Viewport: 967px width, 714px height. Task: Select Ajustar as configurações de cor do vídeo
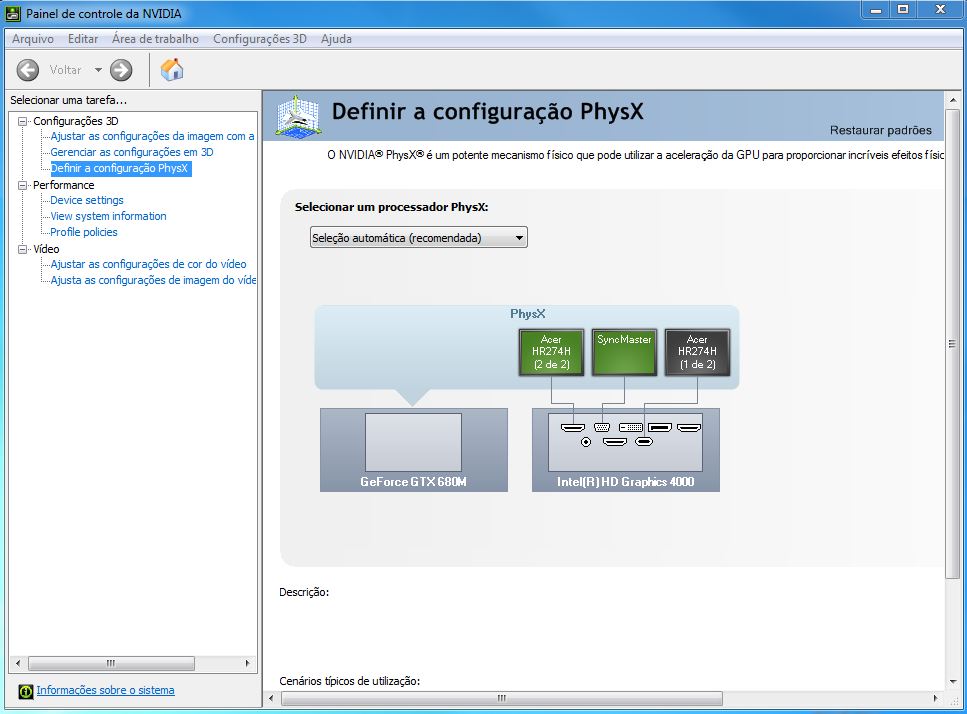(x=149, y=265)
